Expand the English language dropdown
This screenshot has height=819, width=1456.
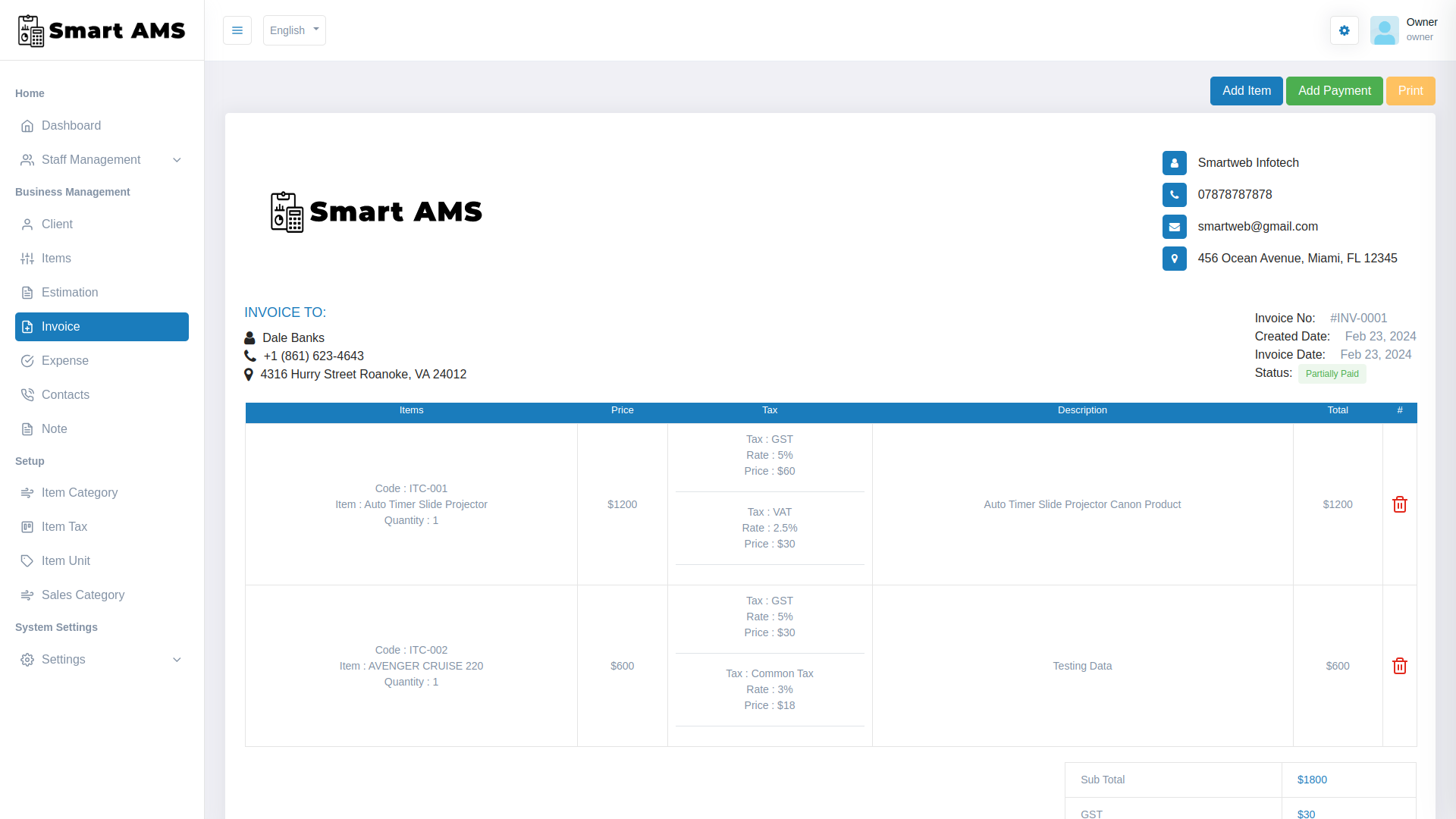click(x=294, y=30)
